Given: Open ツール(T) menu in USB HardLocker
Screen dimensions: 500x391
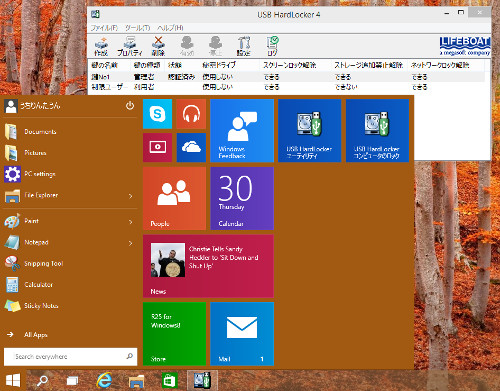Looking at the screenshot, I should pos(138,28).
